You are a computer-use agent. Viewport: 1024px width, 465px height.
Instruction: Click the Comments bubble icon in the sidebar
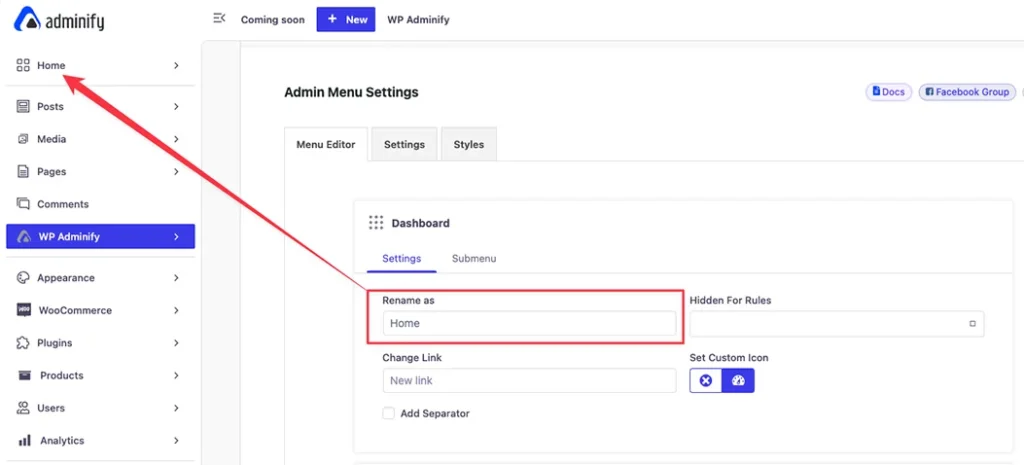pos(24,204)
